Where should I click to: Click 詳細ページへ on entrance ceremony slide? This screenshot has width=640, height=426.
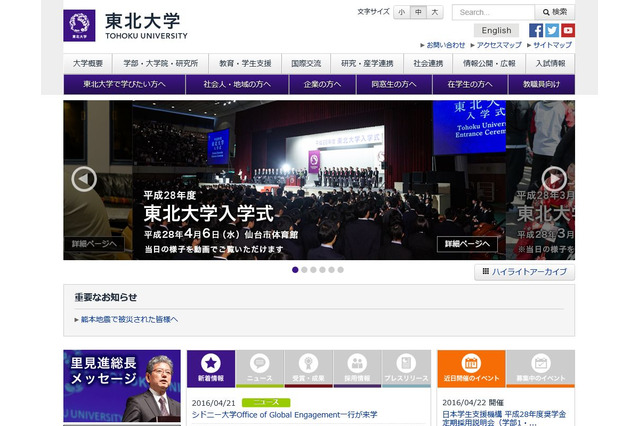click(x=467, y=244)
